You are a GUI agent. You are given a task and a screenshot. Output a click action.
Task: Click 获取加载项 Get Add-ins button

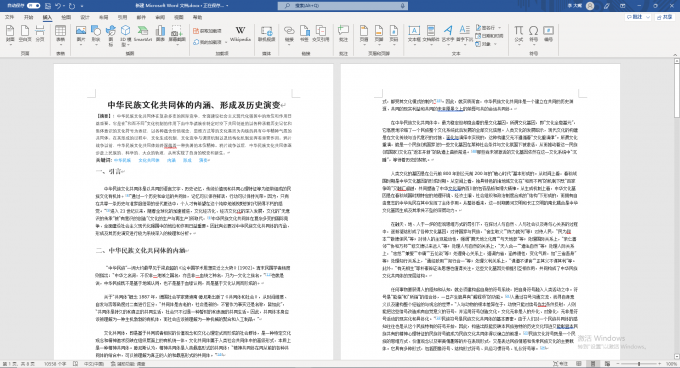[207, 31]
